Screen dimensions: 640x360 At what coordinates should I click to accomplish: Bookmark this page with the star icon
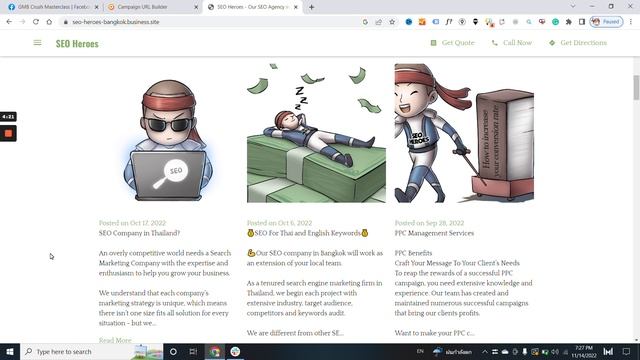[392, 22]
